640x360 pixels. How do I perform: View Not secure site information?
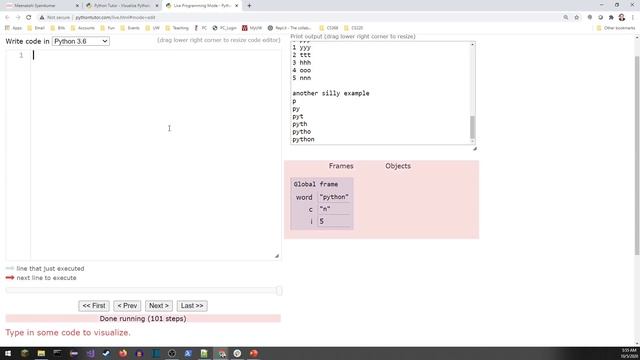(x=55, y=18)
